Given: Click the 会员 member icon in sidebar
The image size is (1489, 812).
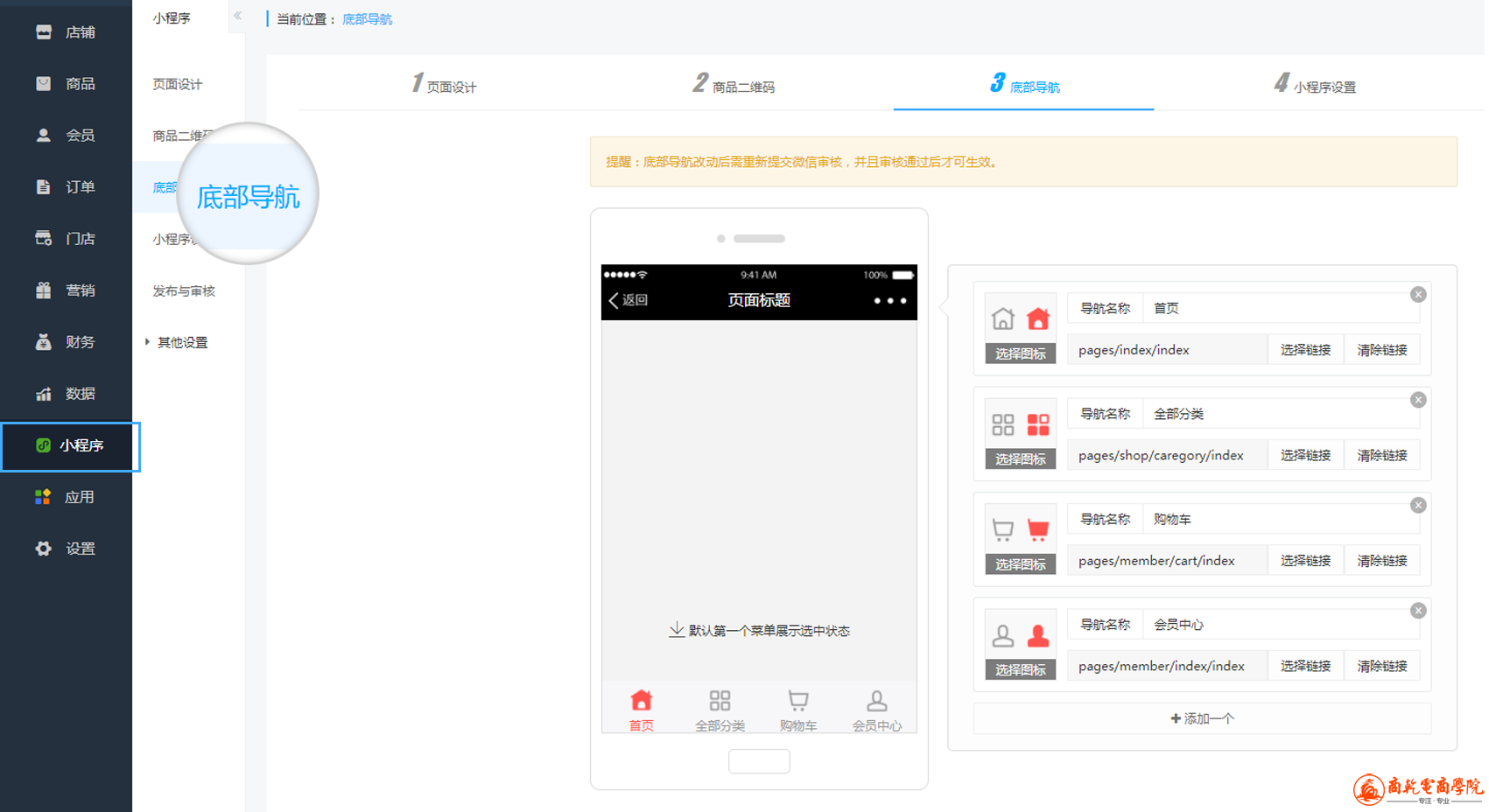Looking at the screenshot, I should (43, 136).
